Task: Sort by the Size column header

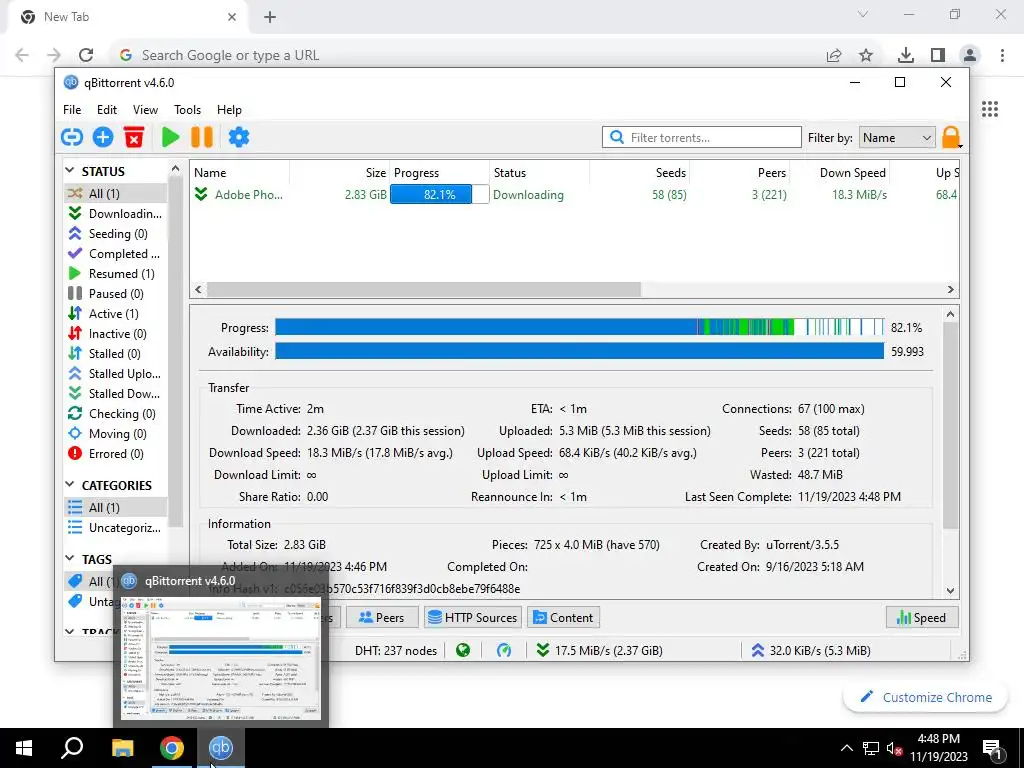Action: 340,173
